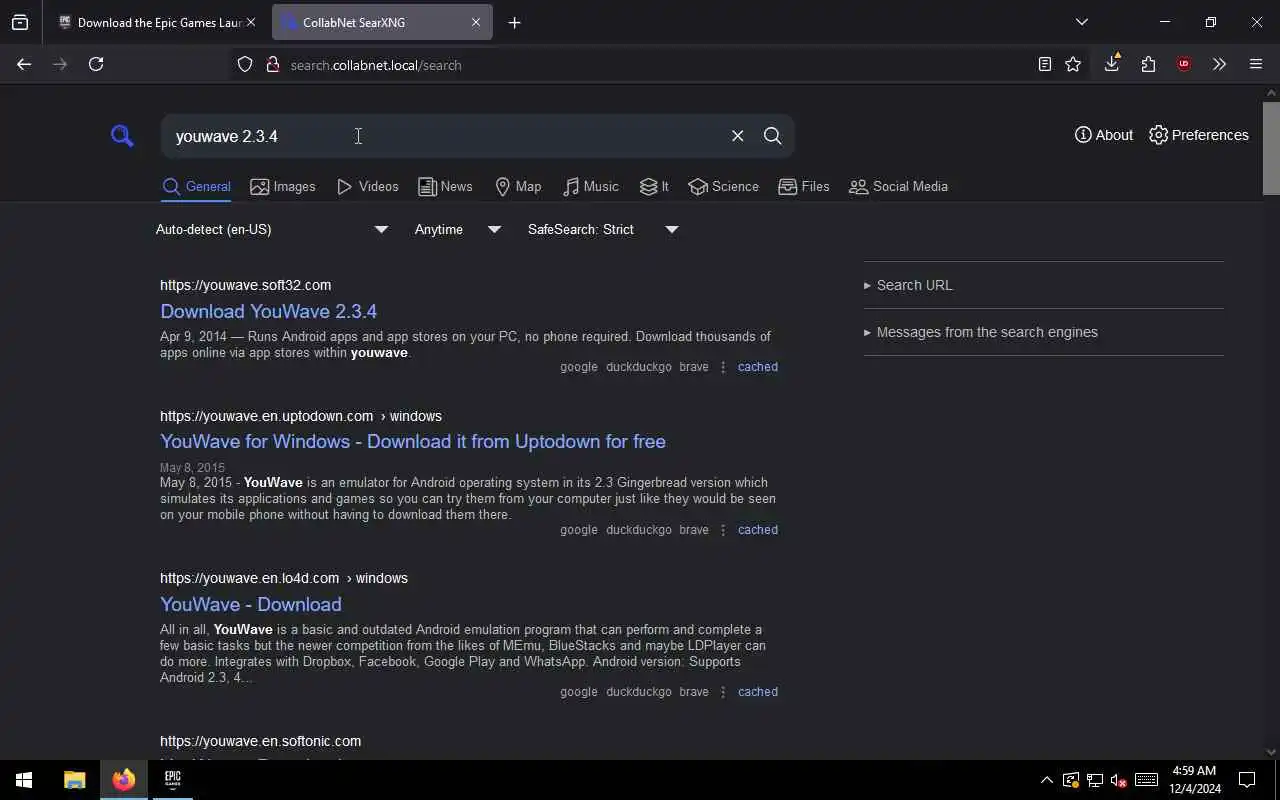Viewport: 1280px width, 800px height.
Task: Reload the current page
Action: click(96, 64)
